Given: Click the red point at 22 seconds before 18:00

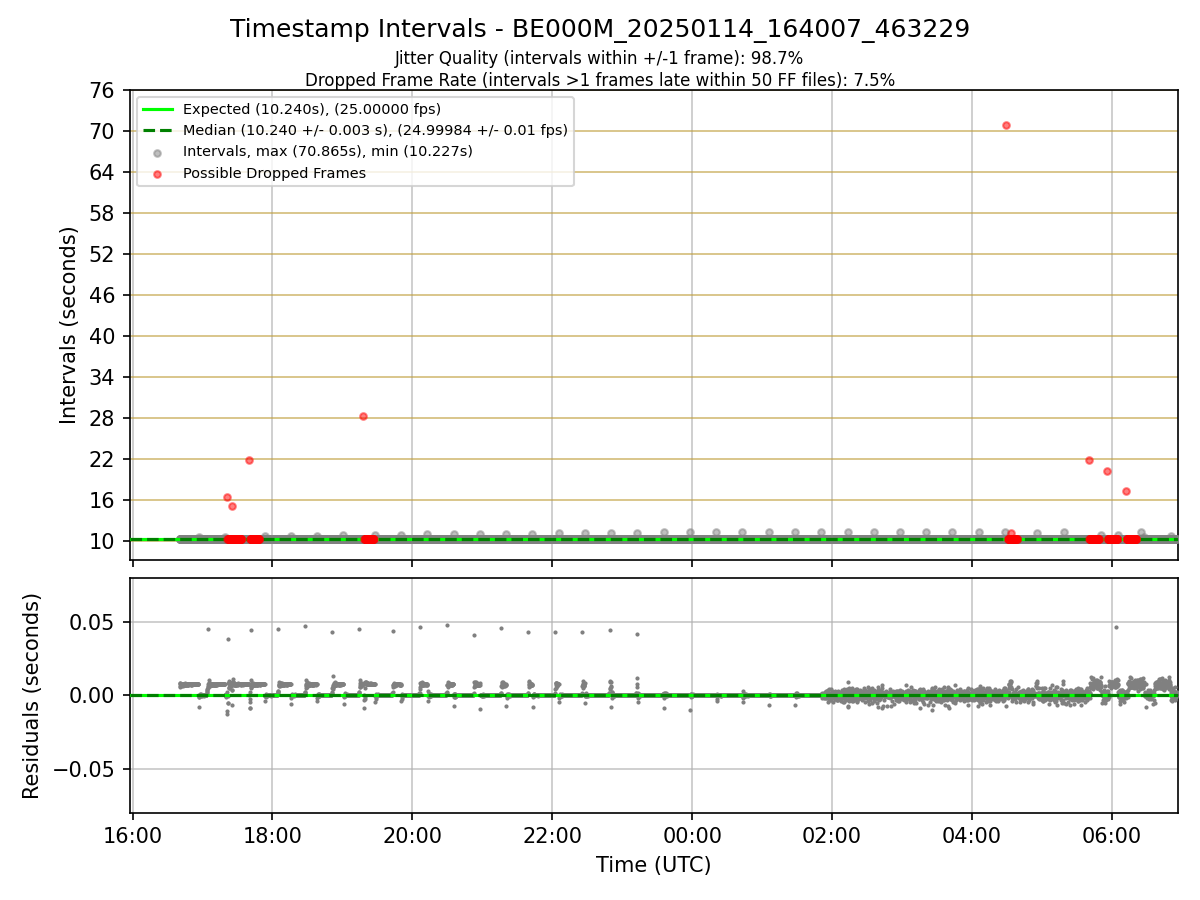Looking at the screenshot, I should [x=249, y=460].
